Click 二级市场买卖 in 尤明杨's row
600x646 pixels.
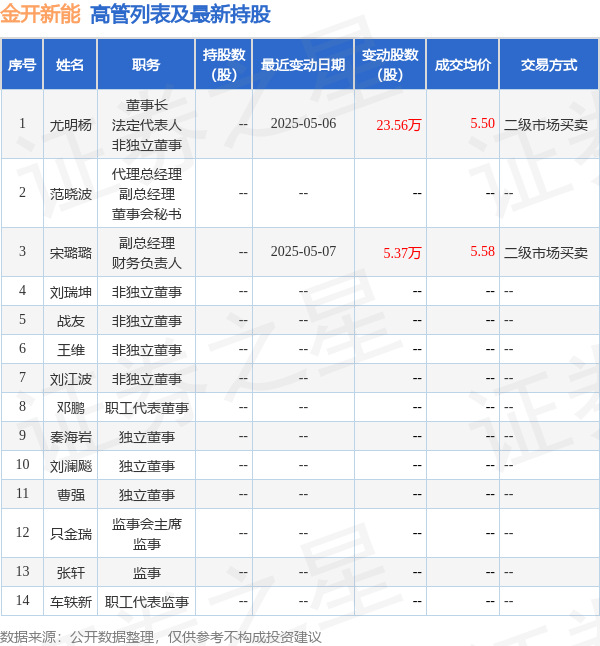coord(546,124)
